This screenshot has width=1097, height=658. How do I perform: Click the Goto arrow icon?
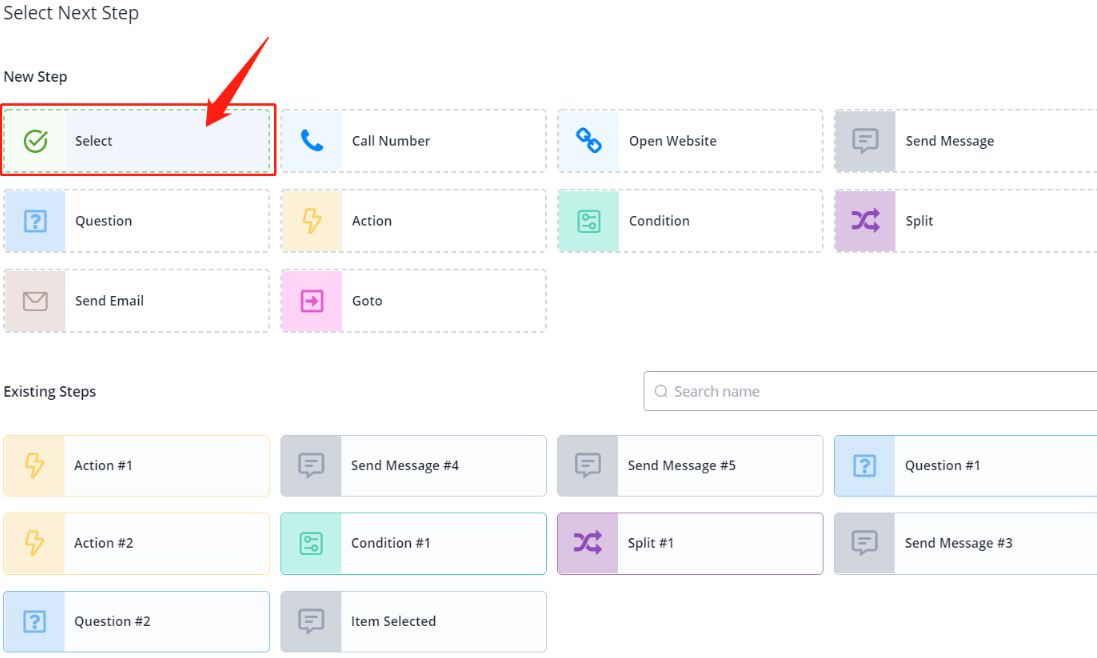312,301
